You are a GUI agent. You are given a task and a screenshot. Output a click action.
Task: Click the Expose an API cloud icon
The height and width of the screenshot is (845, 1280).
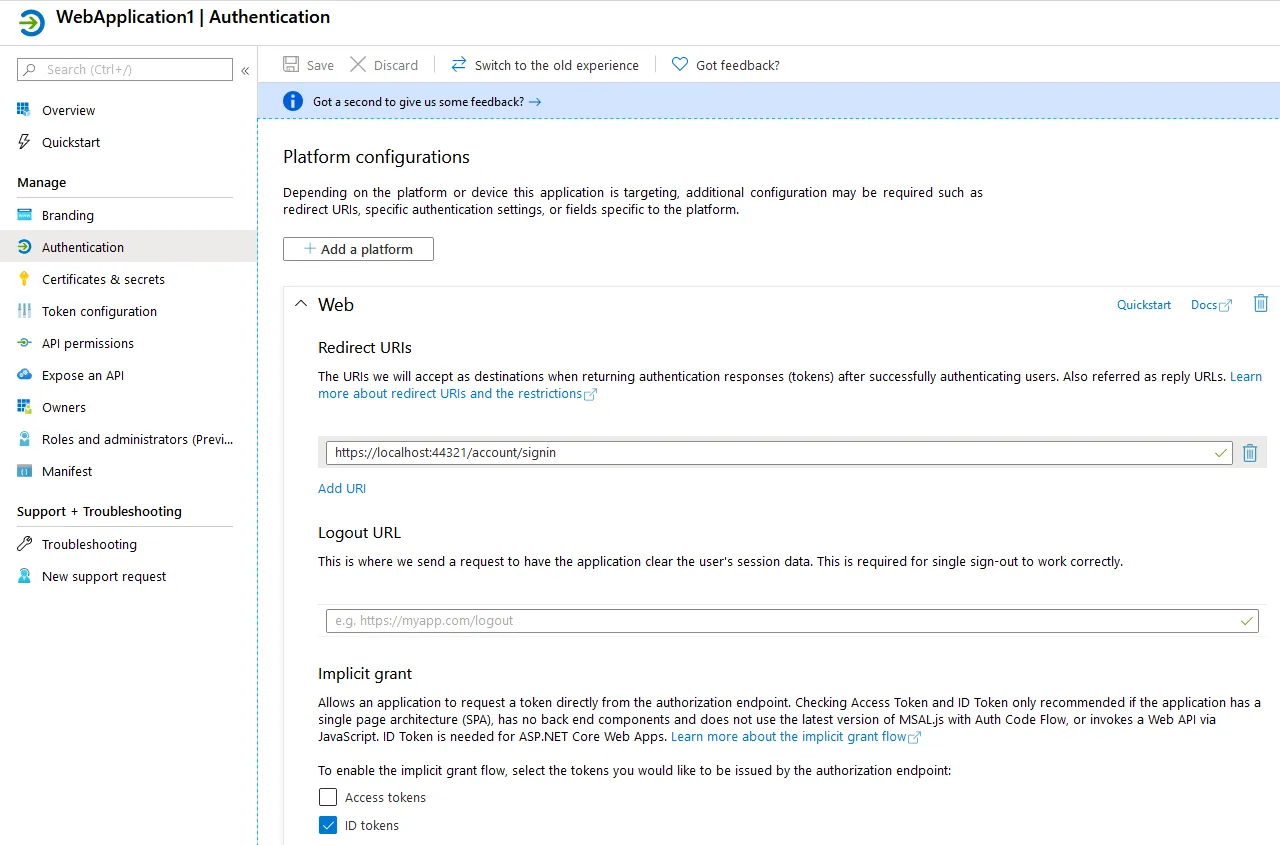click(x=24, y=375)
